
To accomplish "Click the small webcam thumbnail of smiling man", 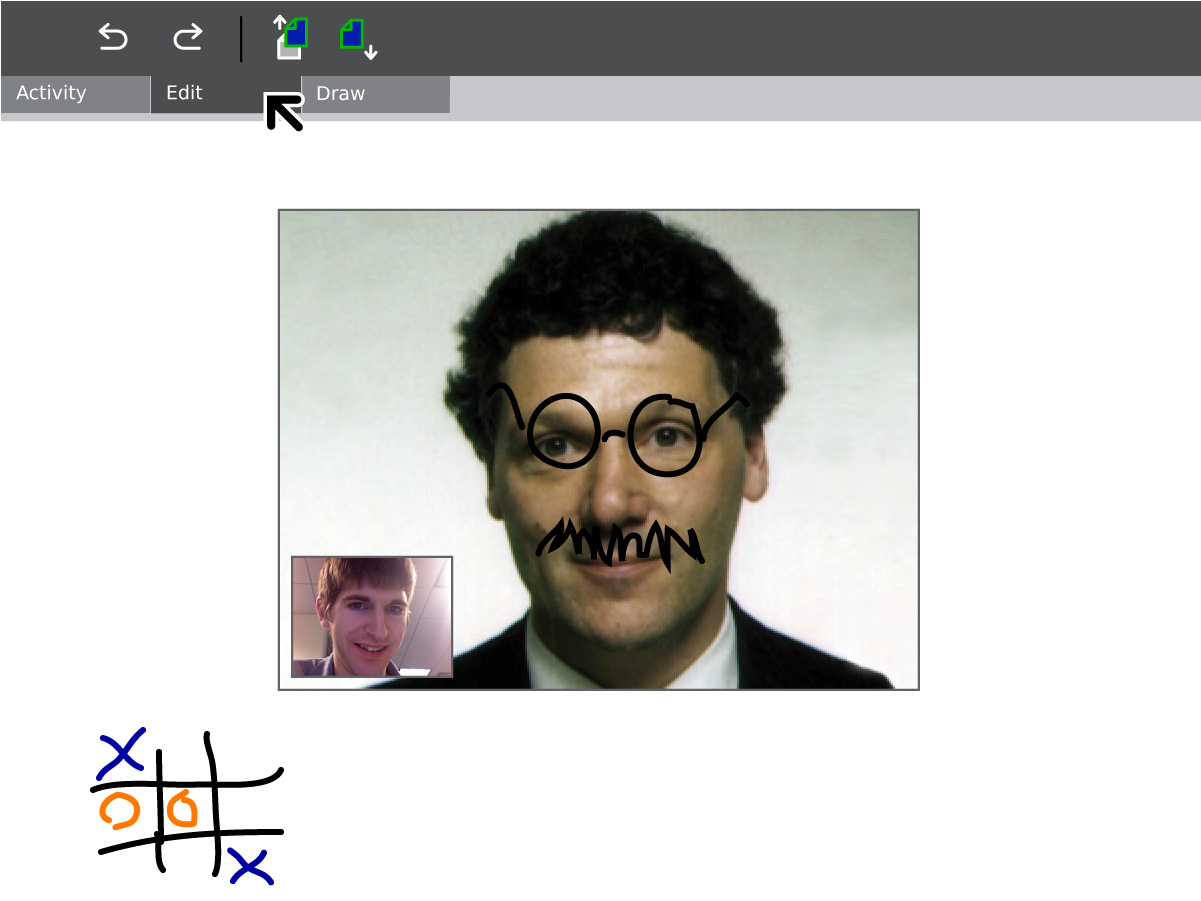I will [372, 617].
